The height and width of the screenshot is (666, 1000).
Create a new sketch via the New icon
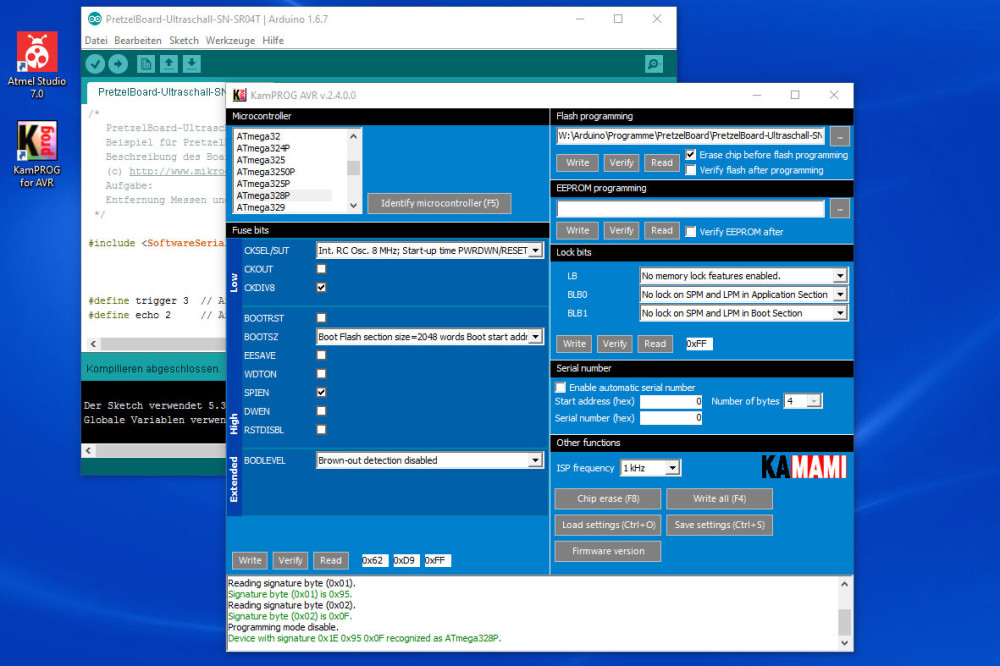coord(143,63)
